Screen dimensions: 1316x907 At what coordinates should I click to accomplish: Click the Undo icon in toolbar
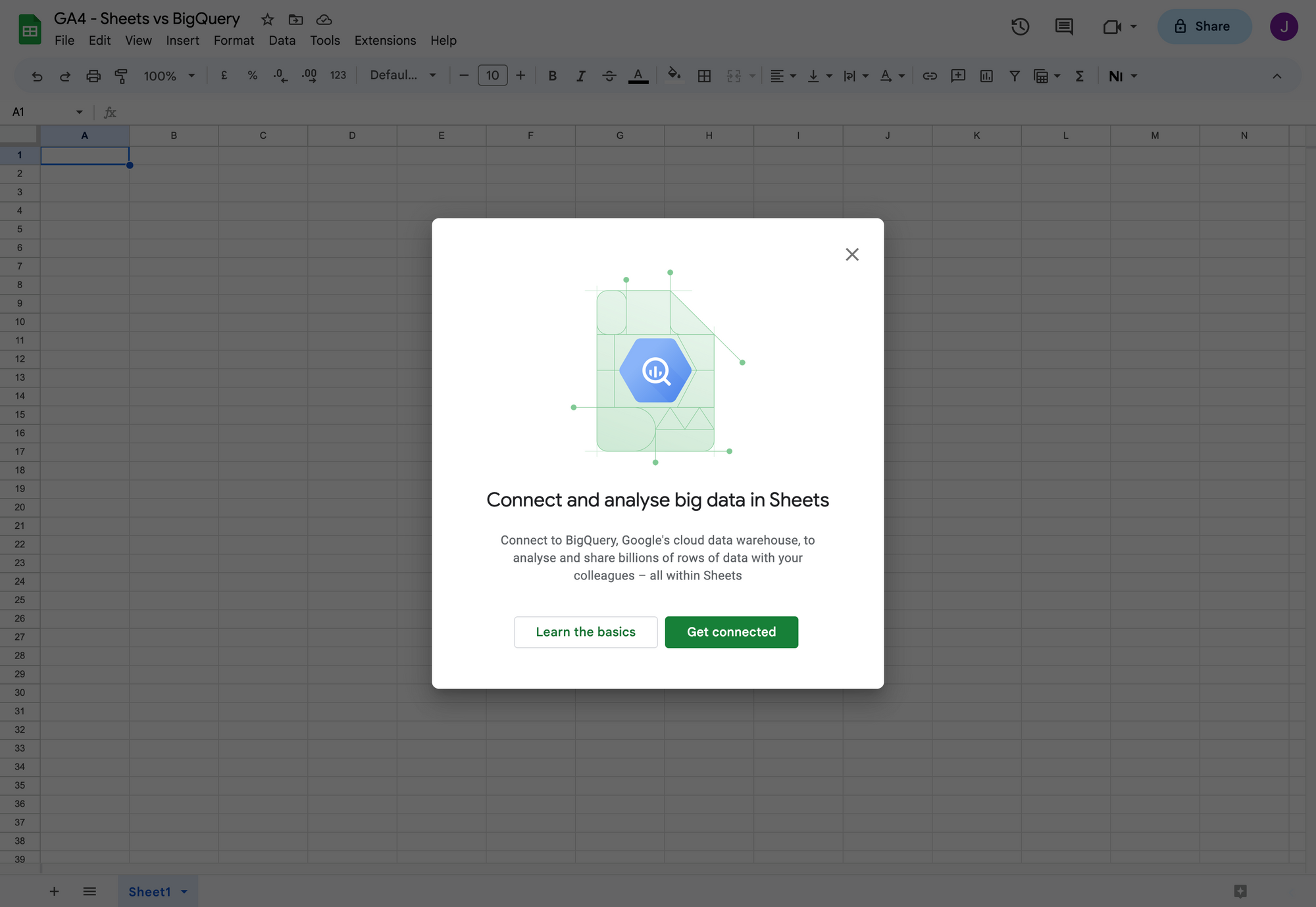(37, 76)
